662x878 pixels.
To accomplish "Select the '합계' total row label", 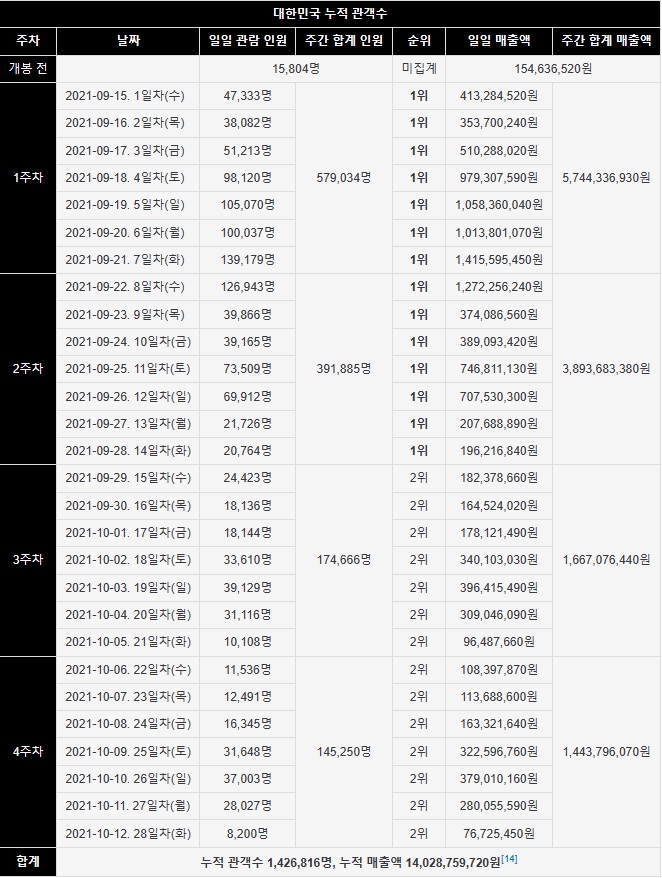I will [28, 861].
